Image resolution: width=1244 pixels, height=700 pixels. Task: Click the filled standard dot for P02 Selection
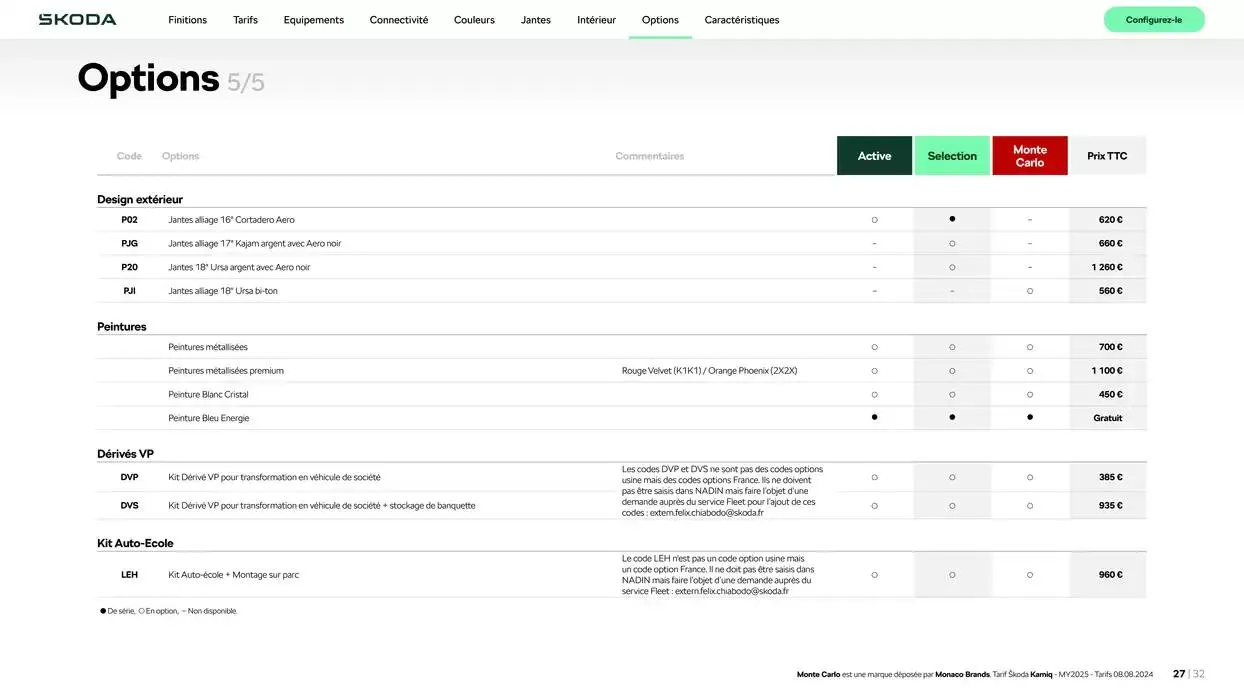[x=952, y=219]
